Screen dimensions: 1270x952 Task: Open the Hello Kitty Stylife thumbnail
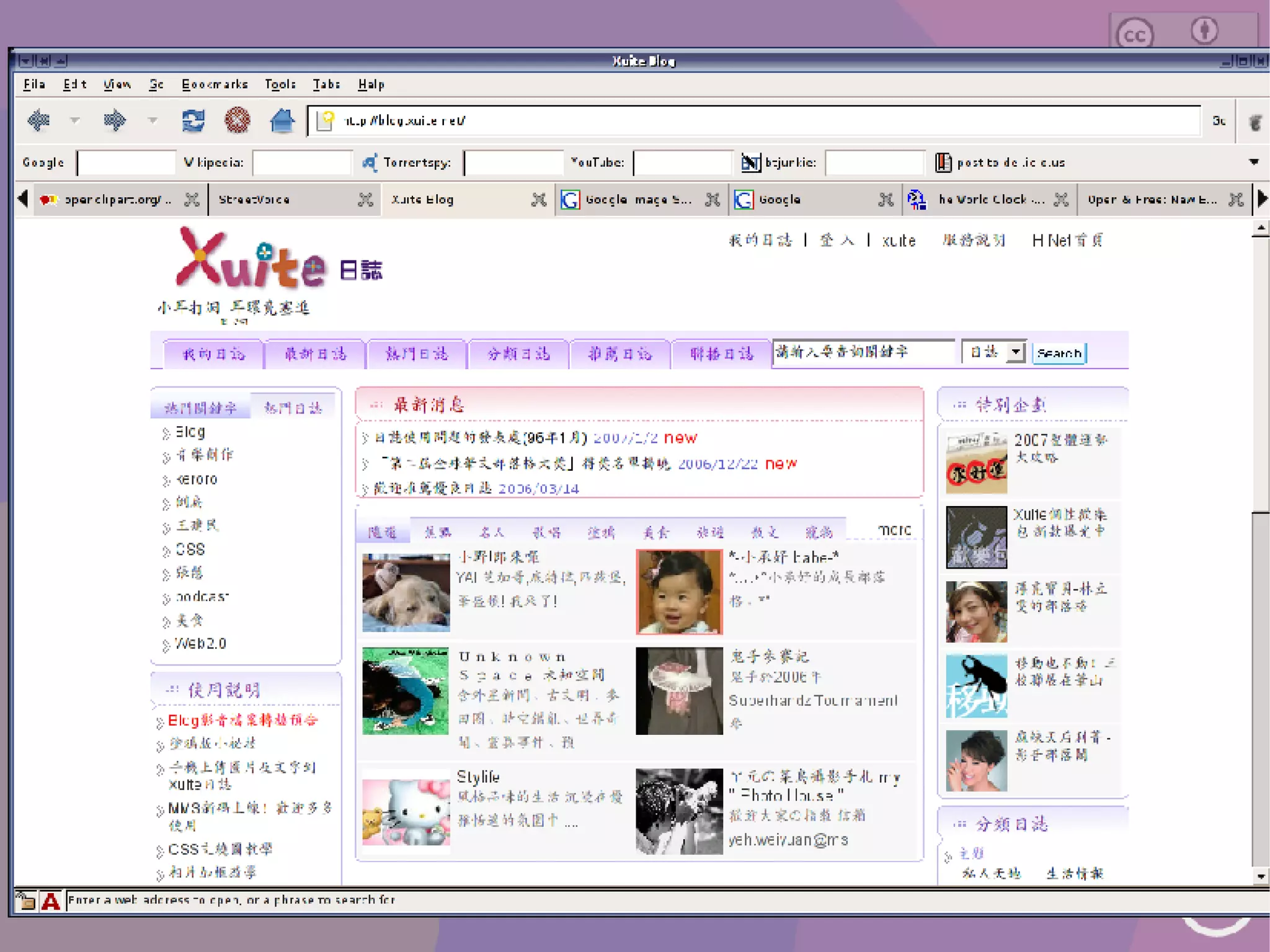point(406,812)
